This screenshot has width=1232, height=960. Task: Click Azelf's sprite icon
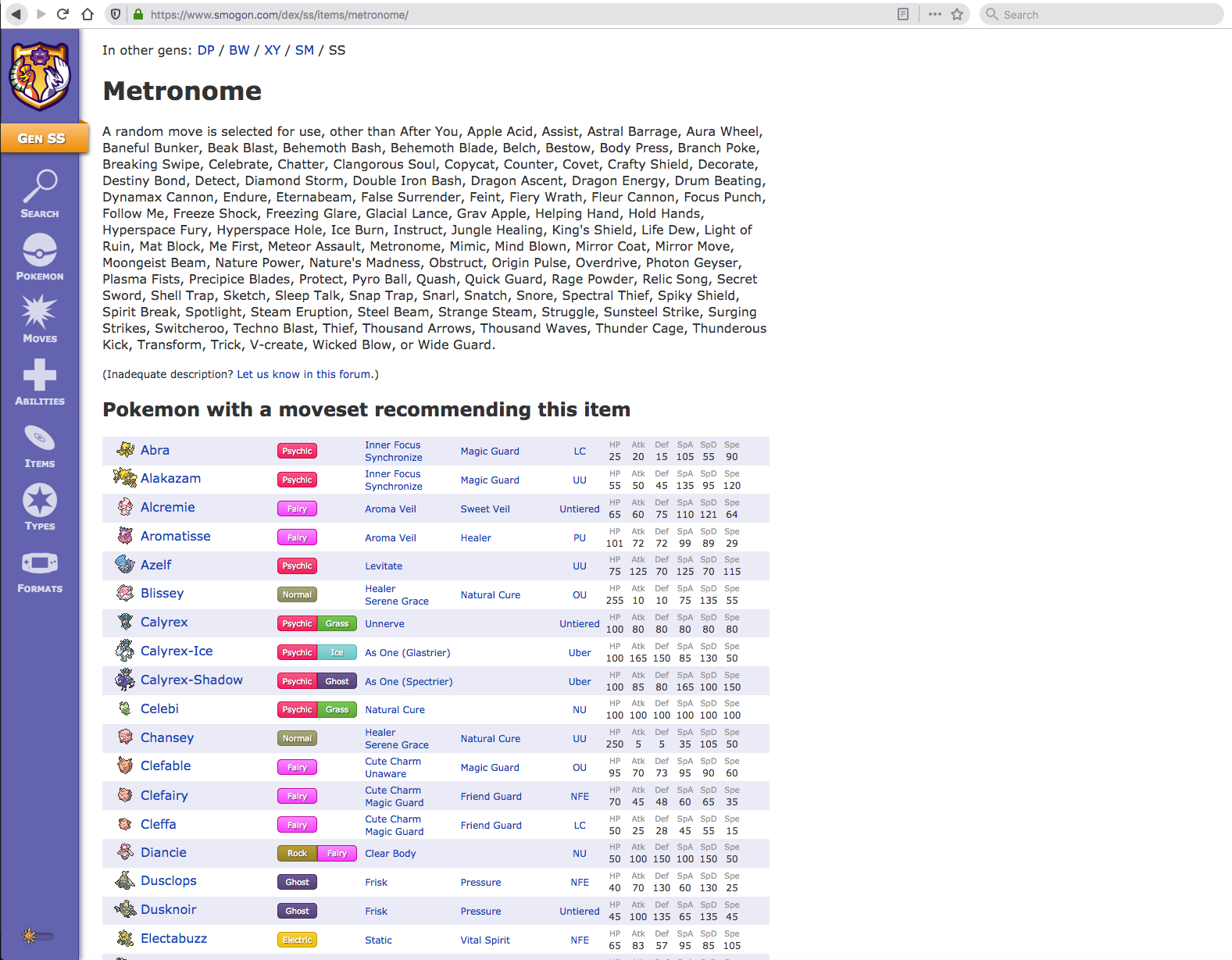[125, 564]
